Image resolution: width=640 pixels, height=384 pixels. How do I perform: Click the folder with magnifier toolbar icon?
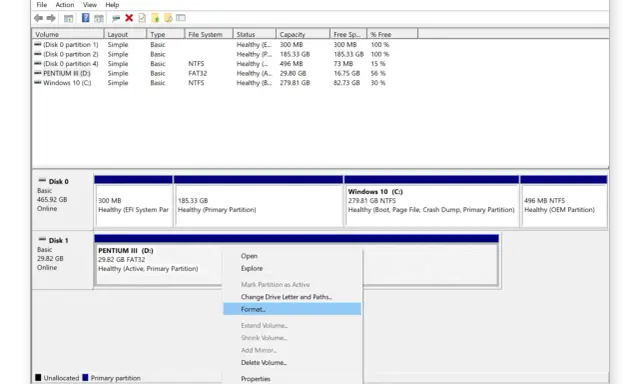168,18
